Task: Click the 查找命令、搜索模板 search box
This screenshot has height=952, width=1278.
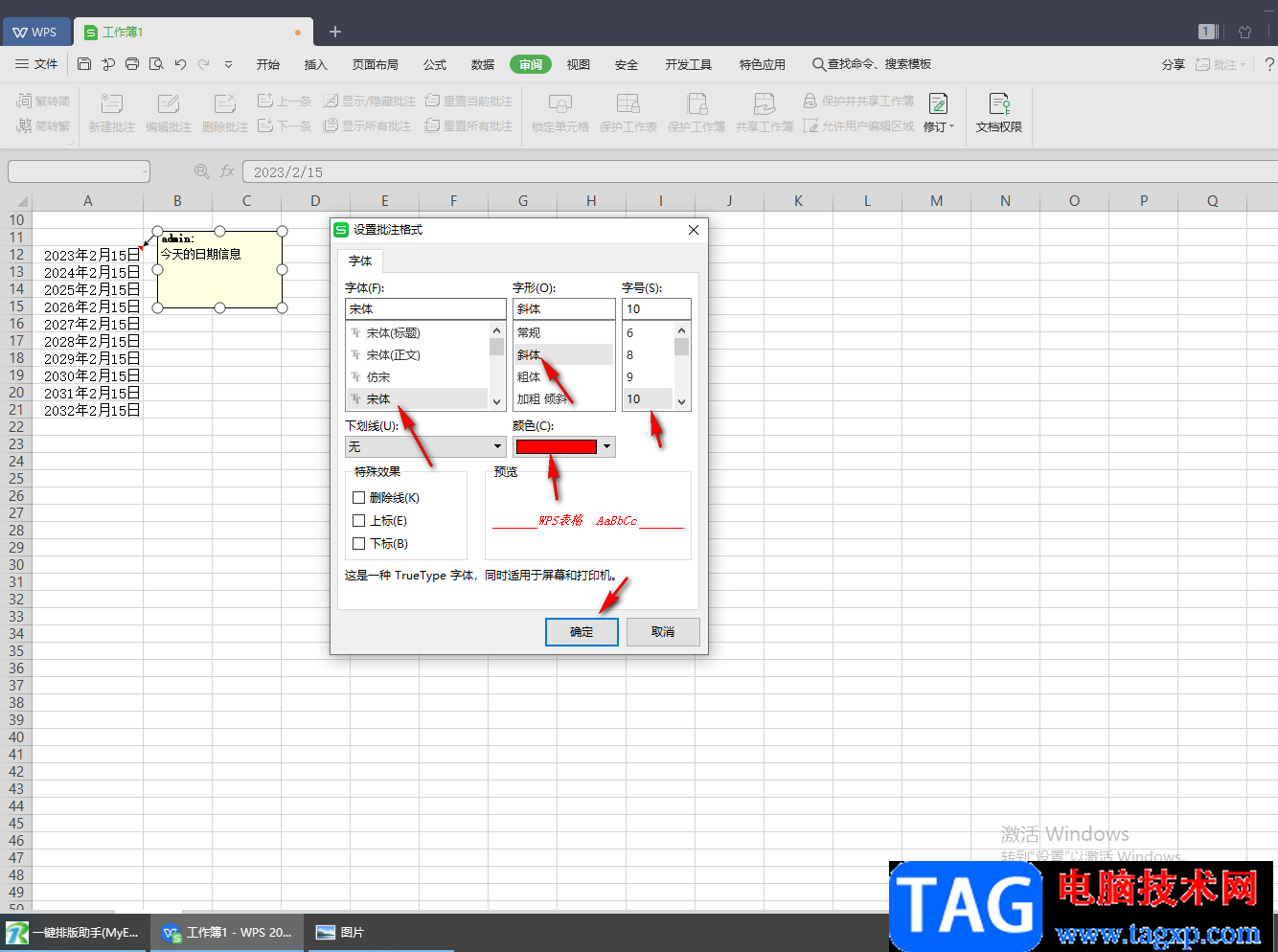Action: (x=872, y=64)
